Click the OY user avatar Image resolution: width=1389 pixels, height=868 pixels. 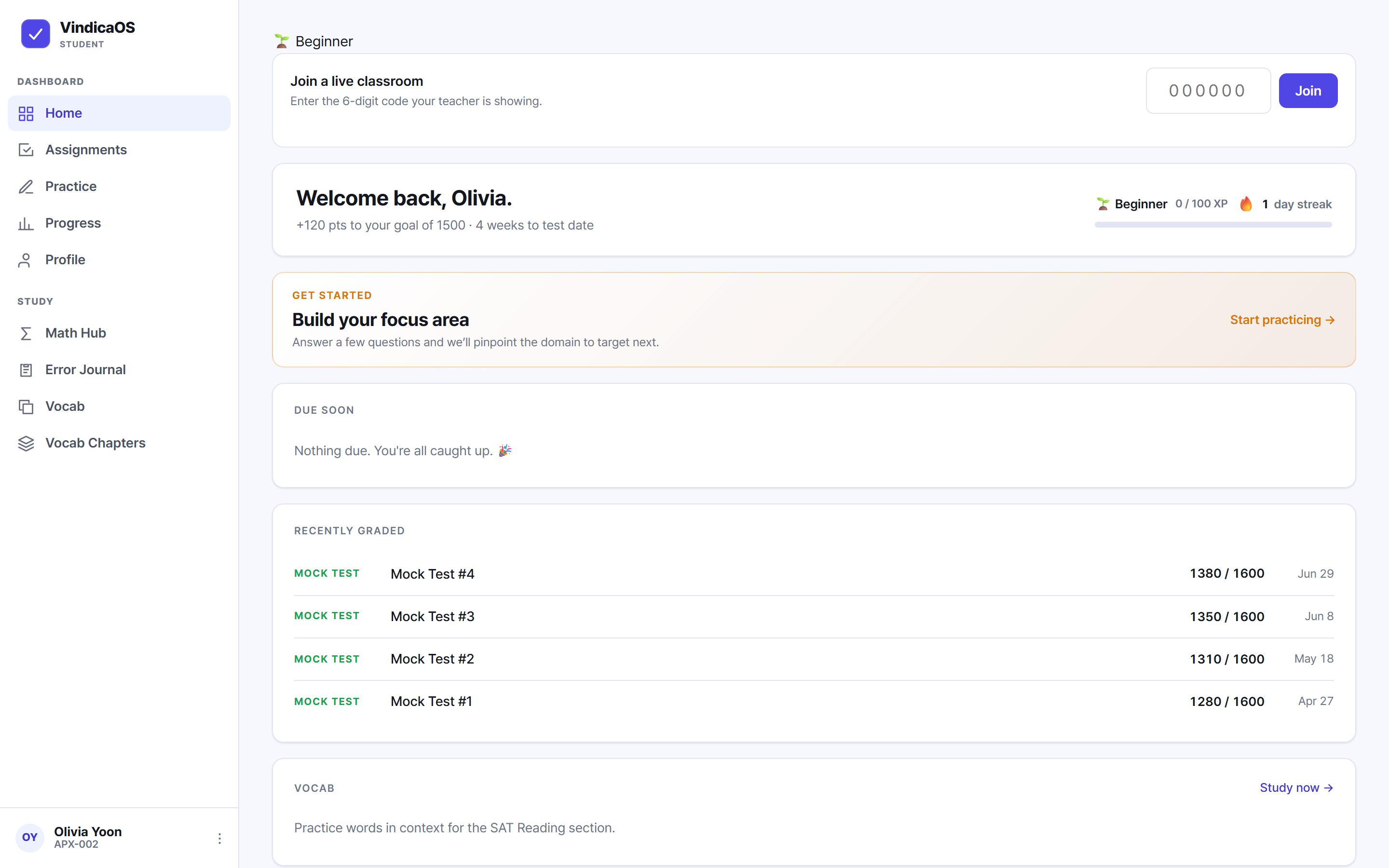tap(30, 838)
